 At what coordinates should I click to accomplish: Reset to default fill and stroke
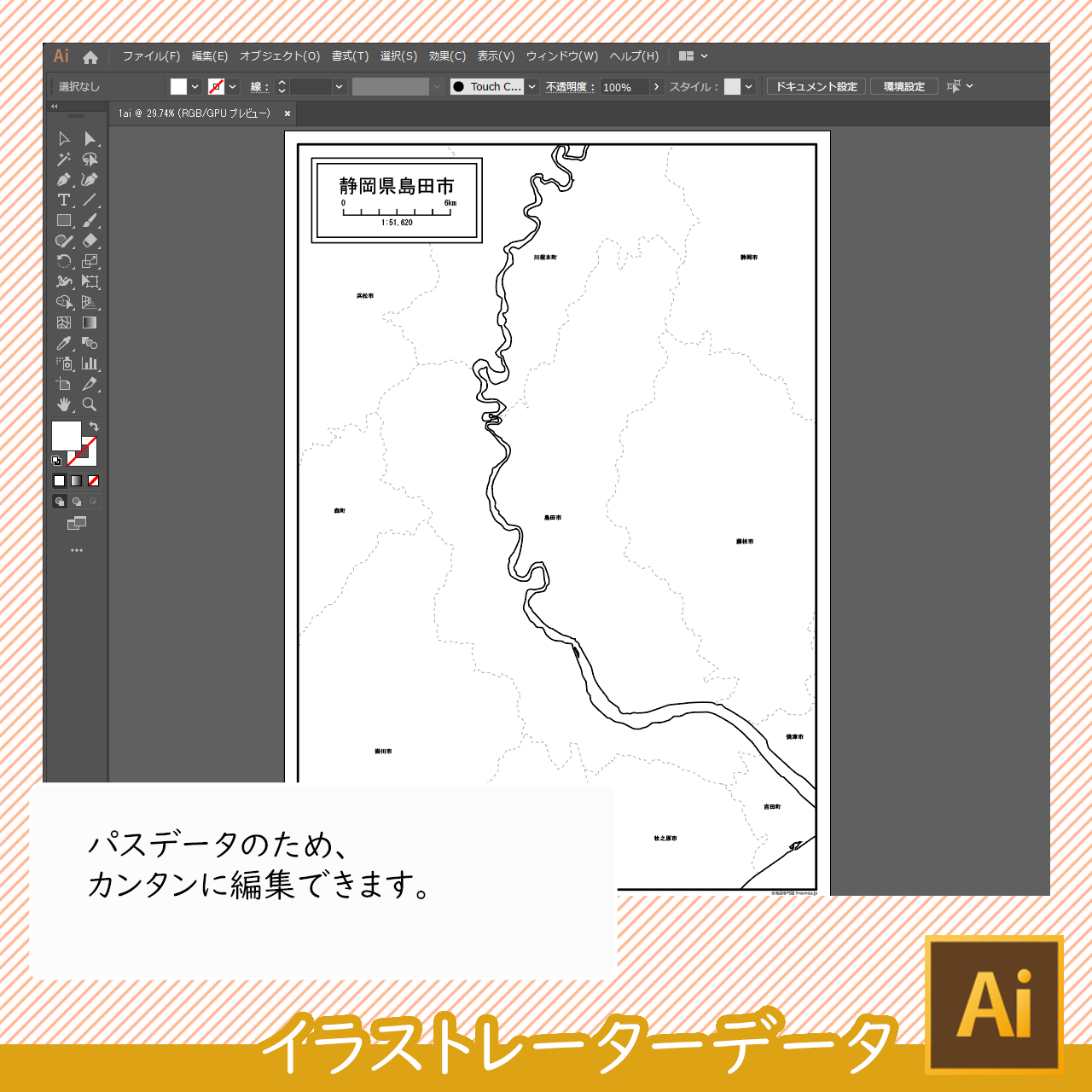point(56,461)
